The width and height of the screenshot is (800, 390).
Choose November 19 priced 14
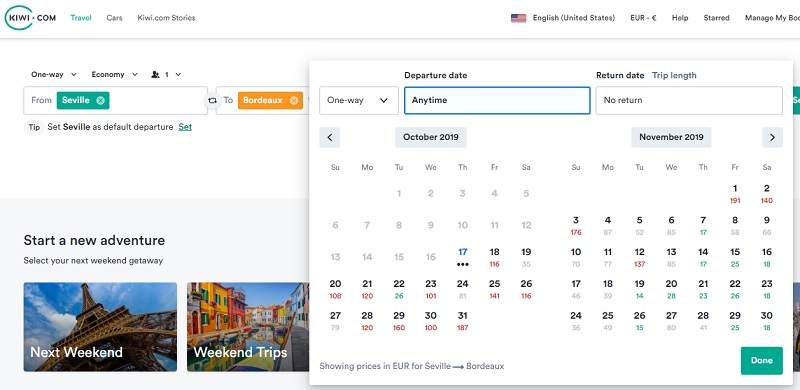click(640, 289)
